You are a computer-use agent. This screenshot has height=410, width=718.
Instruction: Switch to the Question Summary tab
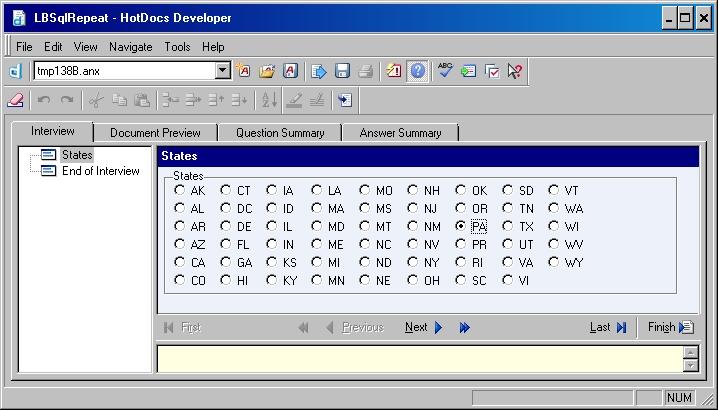[x=280, y=133]
